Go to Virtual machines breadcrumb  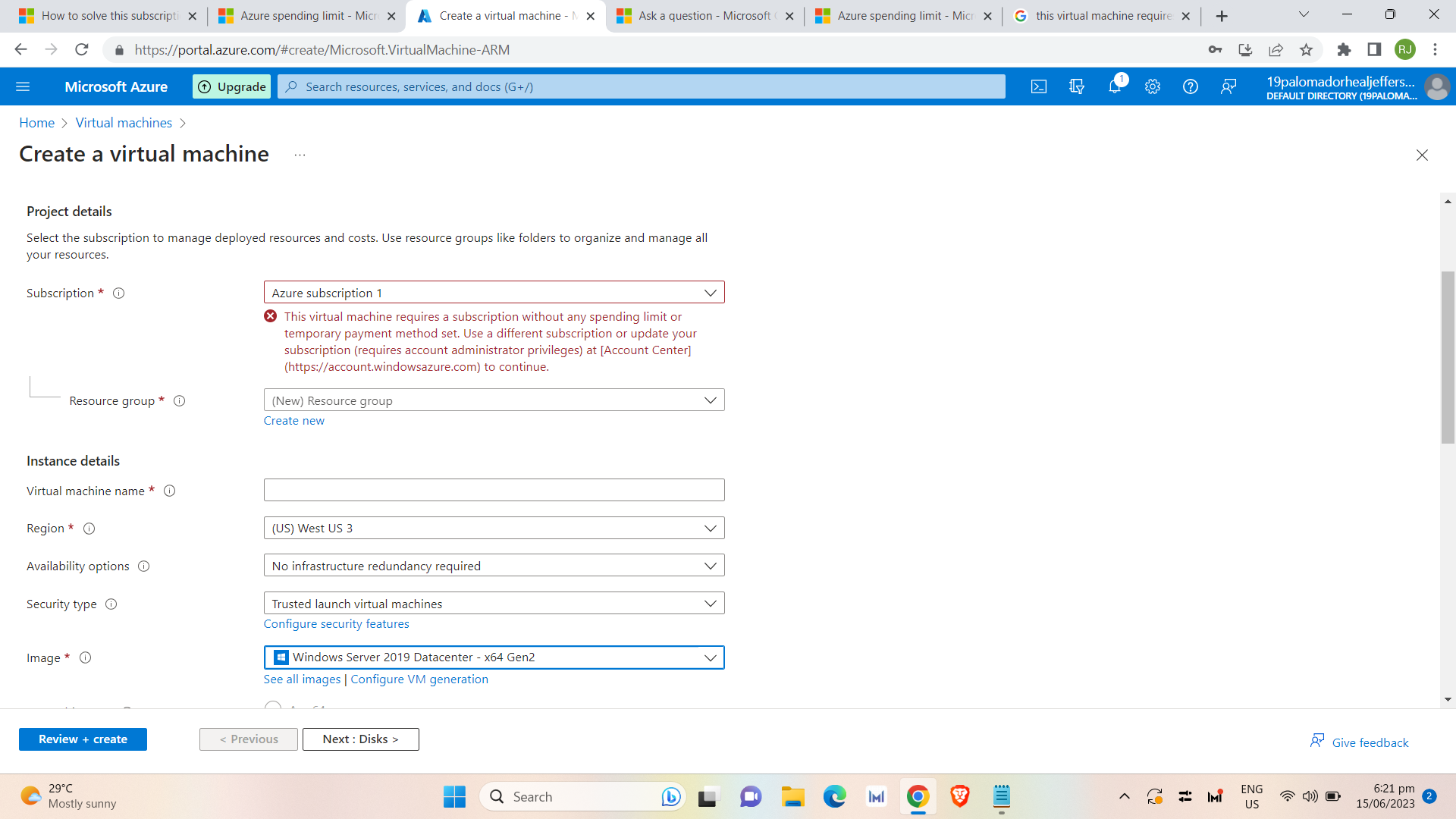coord(124,123)
